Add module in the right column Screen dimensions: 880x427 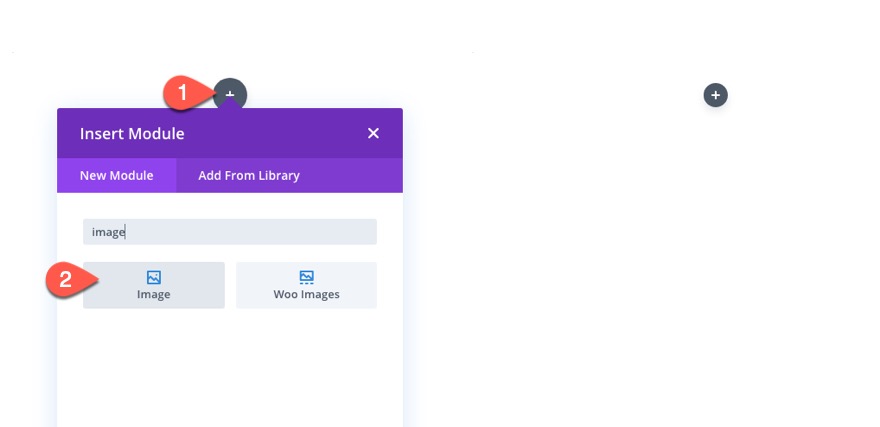[x=716, y=95]
